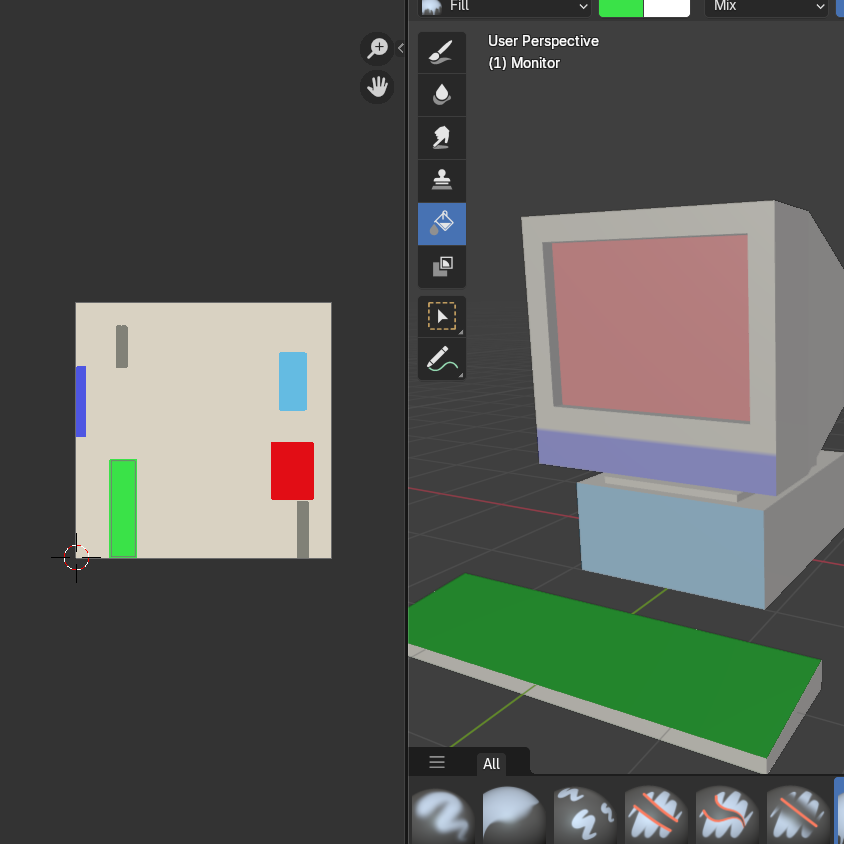Image resolution: width=844 pixels, height=844 pixels.
Task: Open the brush asset hamburger menu
Action: click(437, 762)
